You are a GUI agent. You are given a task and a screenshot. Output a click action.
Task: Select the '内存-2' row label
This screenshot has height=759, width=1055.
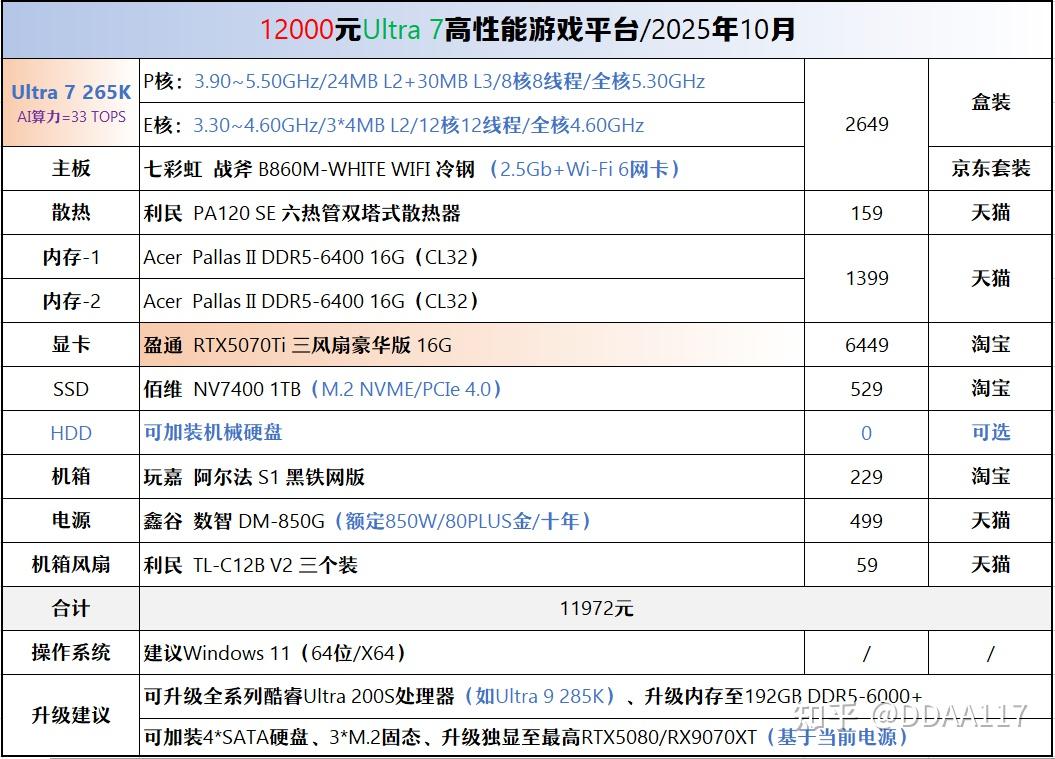click(71, 301)
